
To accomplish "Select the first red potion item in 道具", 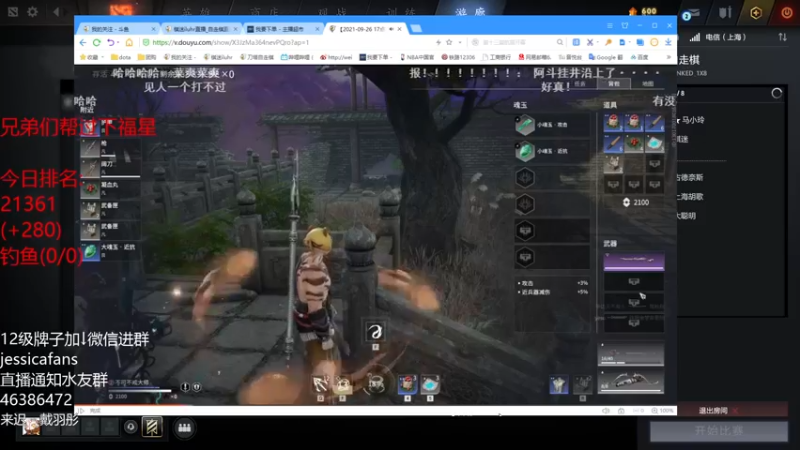I will pos(613,122).
